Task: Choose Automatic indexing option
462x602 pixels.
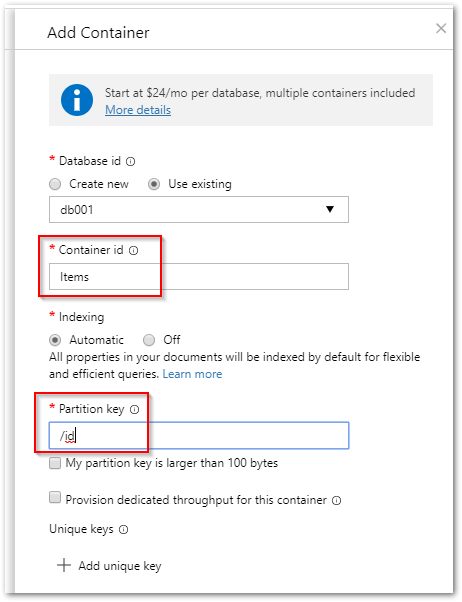Action: [x=55, y=340]
